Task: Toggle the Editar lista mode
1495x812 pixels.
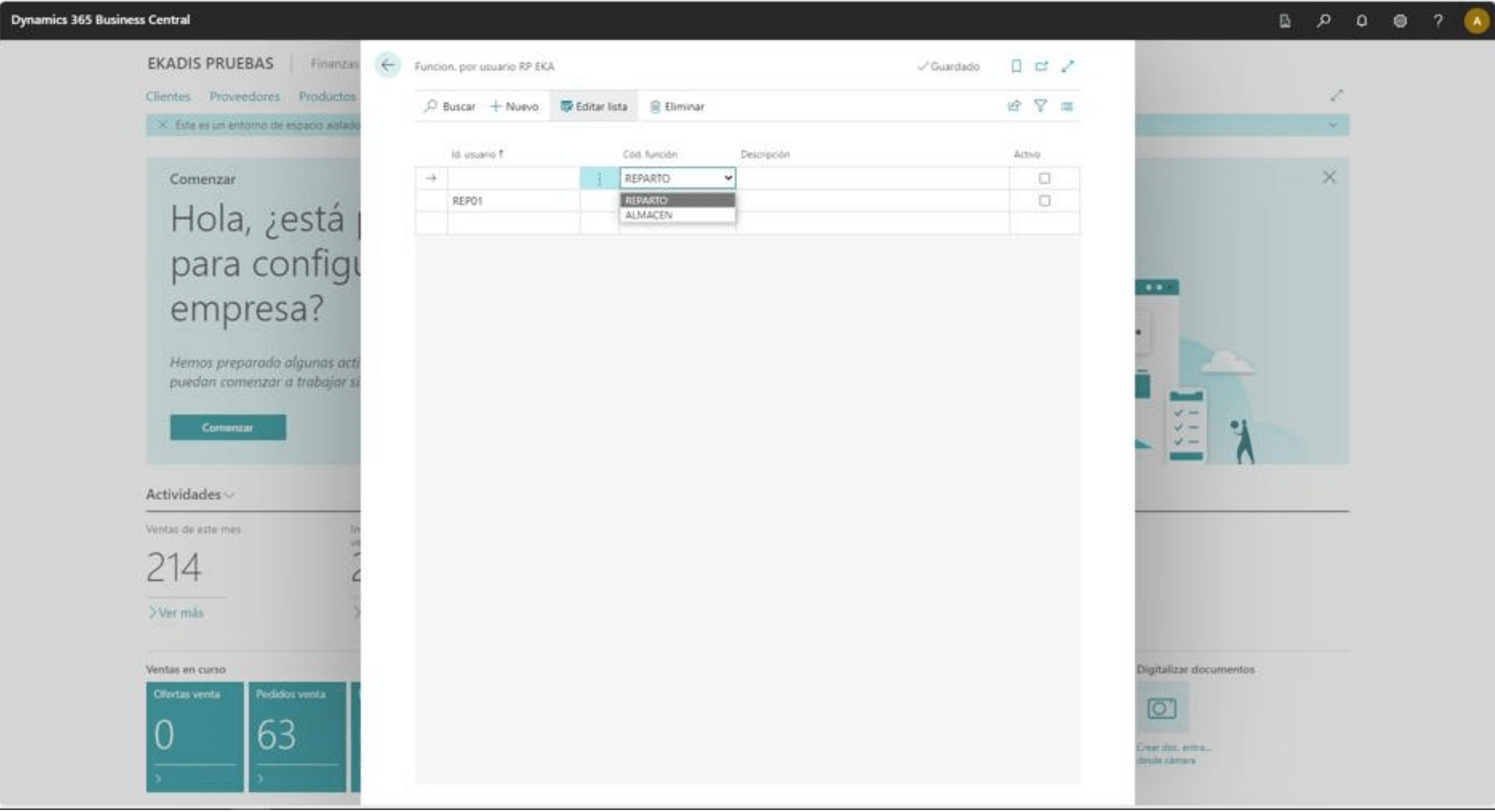Action: coord(594,107)
